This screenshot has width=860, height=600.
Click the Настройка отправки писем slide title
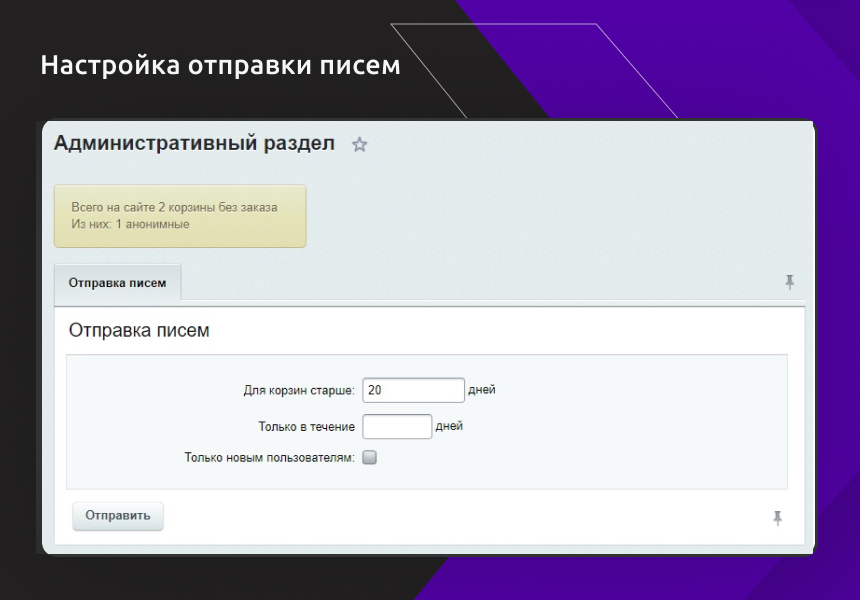pyautogui.click(x=220, y=66)
